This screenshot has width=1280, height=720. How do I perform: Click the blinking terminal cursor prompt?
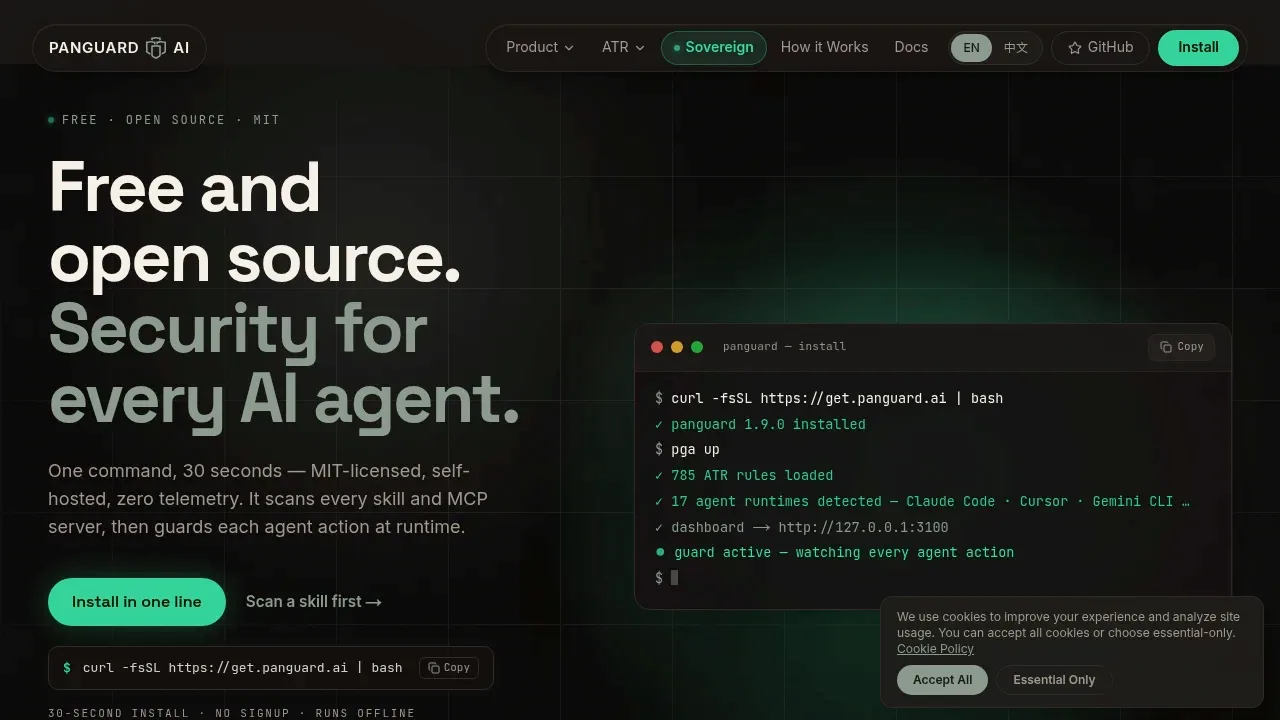pyautogui.click(x=666, y=577)
